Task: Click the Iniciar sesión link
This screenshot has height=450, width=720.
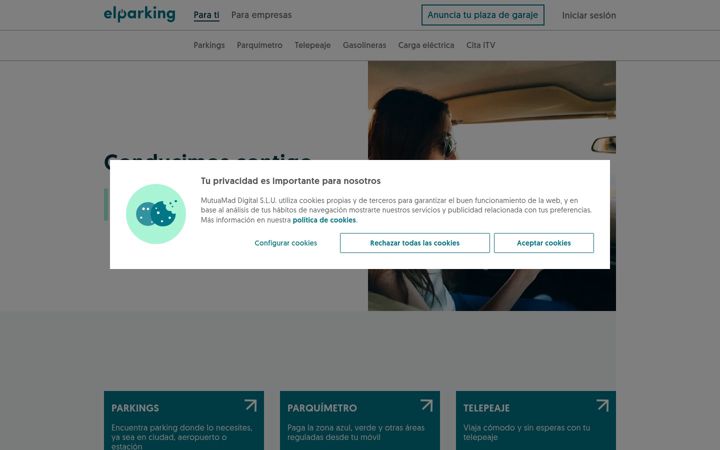Action: pos(589,15)
